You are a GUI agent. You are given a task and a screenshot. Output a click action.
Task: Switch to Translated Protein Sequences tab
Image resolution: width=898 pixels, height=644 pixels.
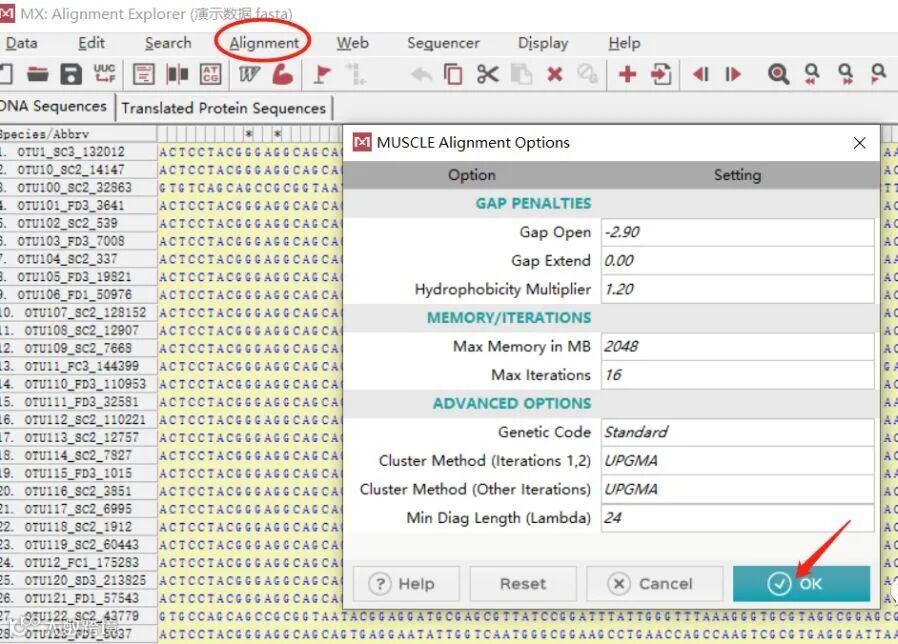coord(224,108)
